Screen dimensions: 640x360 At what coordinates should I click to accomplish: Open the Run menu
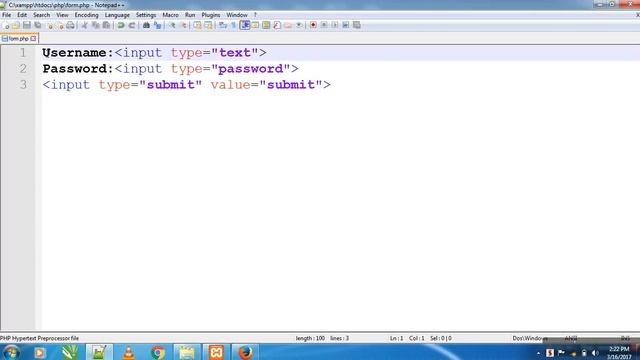coord(190,15)
